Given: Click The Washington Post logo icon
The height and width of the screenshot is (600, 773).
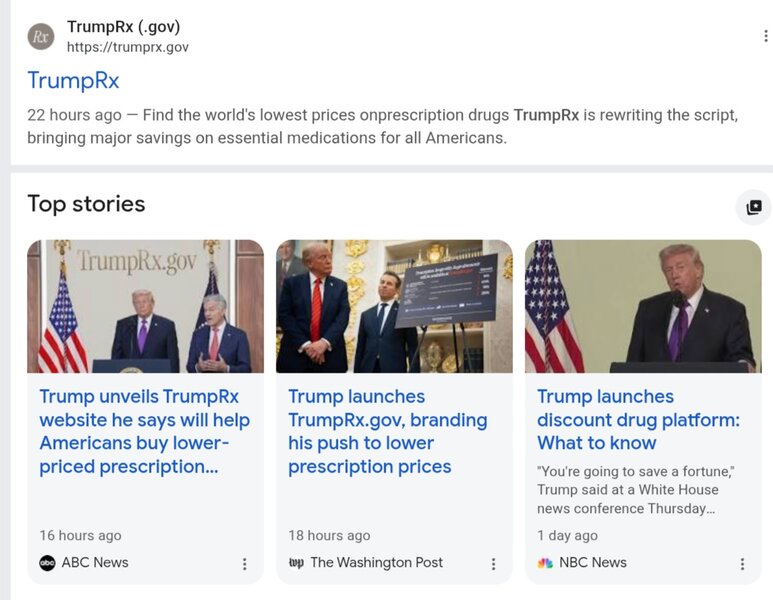Looking at the screenshot, I should [296, 563].
